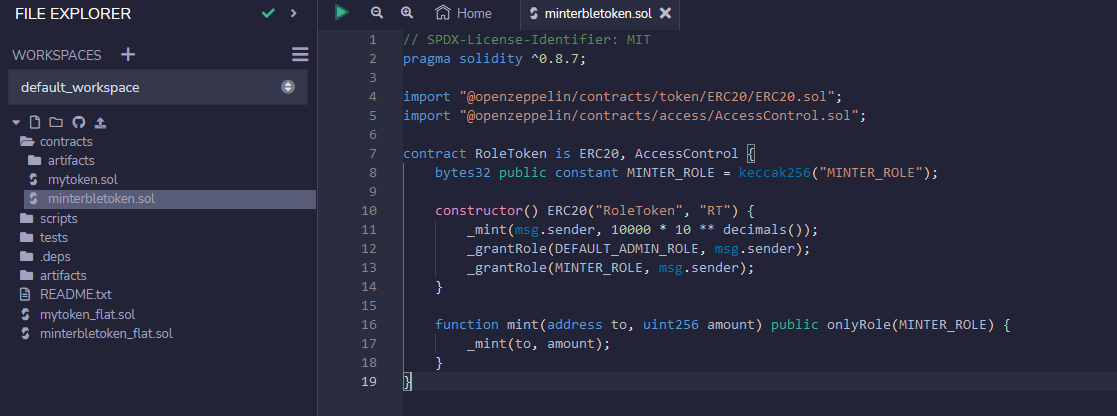Add a new workspace with the plus icon

click(x=128, y=54)
